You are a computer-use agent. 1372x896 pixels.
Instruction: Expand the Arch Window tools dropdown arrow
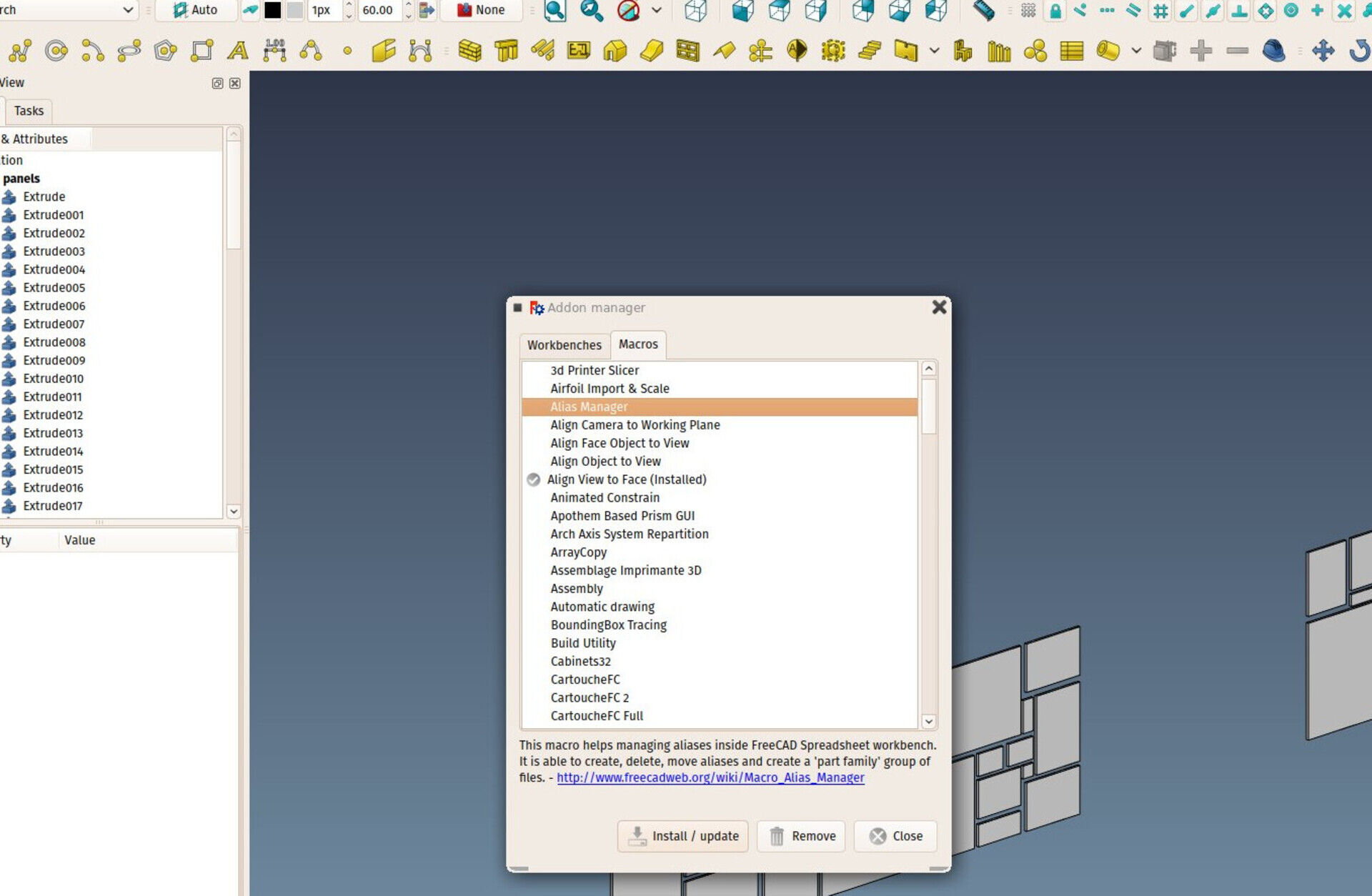click(x=934, y=51)
